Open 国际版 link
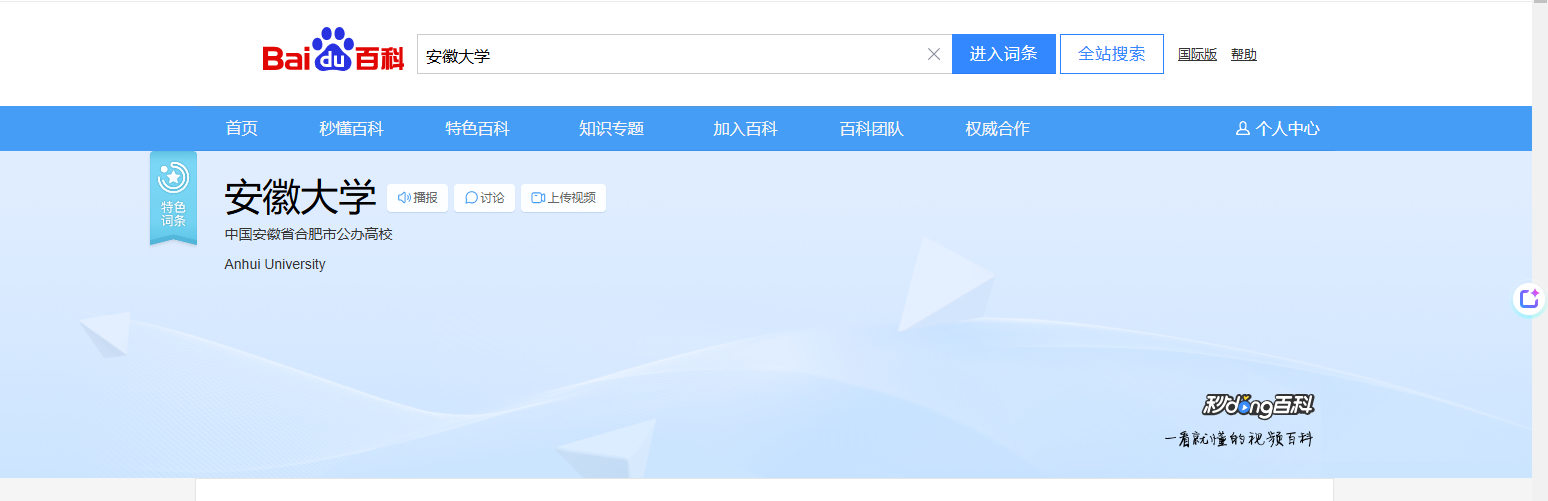The width and height of the screenshot is (1548, 501). click(x=1197, y=55)
